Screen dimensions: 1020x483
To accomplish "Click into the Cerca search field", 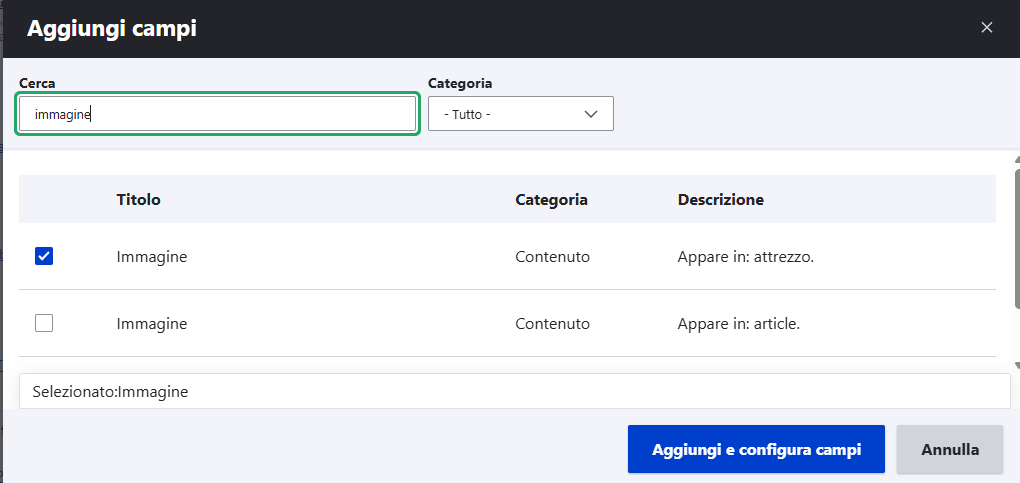I will tap(217, 114).
